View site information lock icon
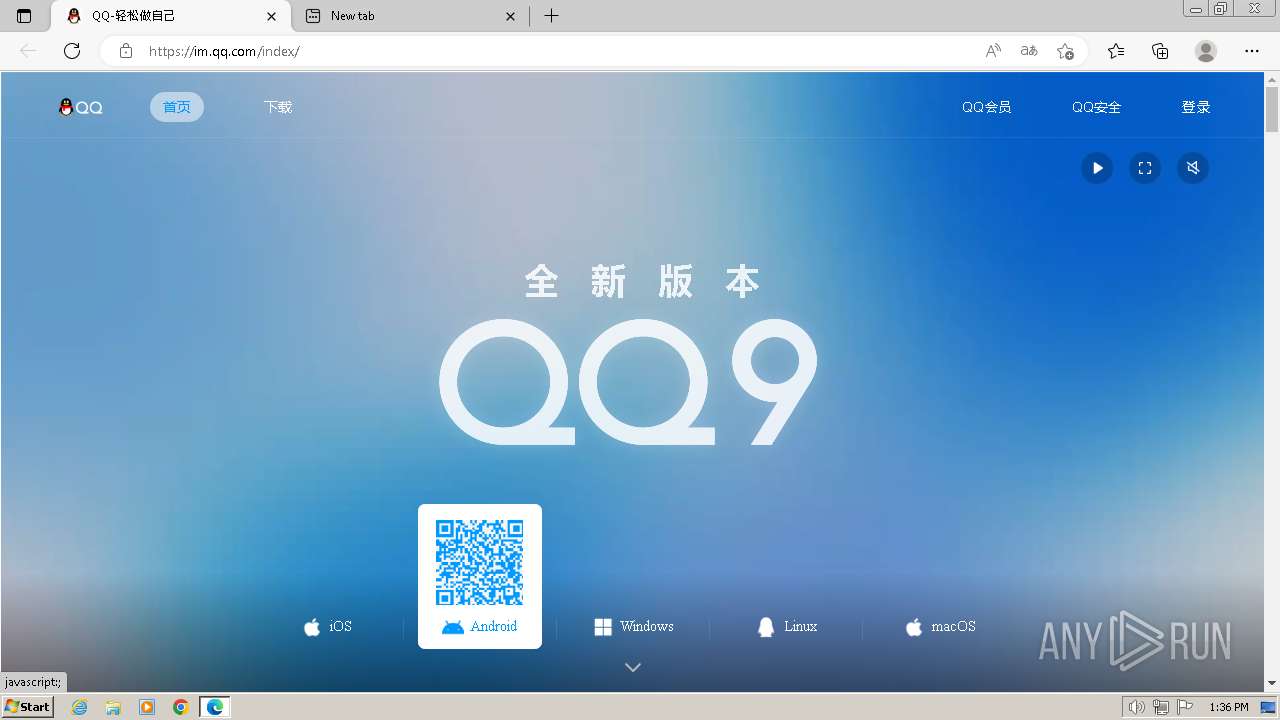Image resolution: width=1280 pixels, height=720 pixels. pyautogui.click(x=126, y=51)
